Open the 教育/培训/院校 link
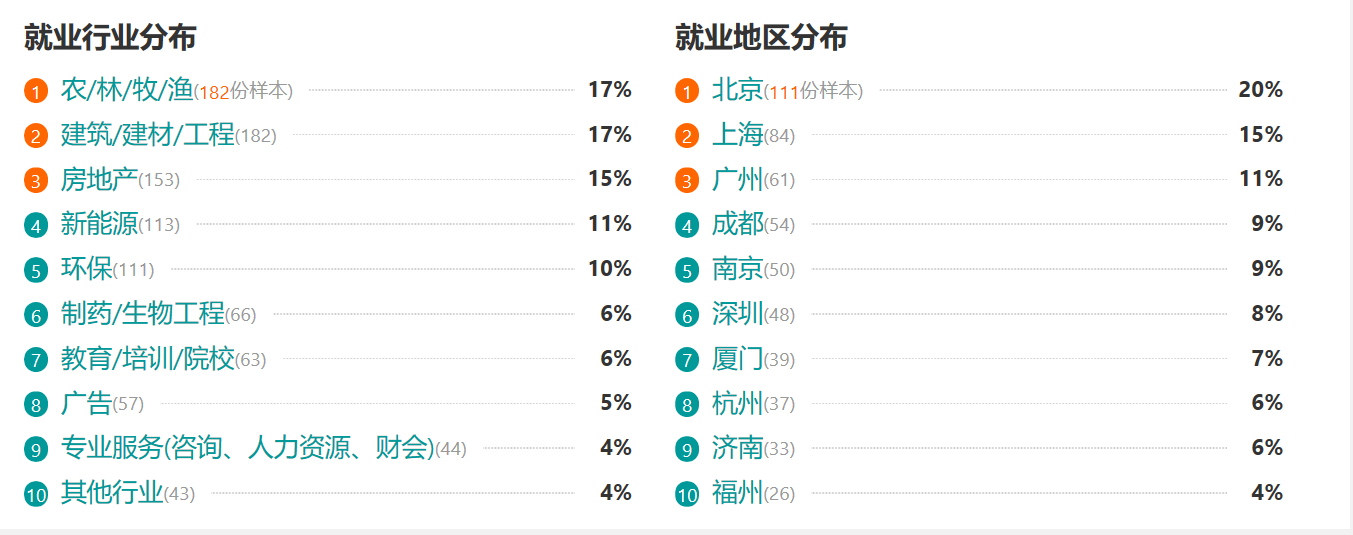The width and height of the screenshot is (1353, 535). pyautogui.click(x=147, y=358)
